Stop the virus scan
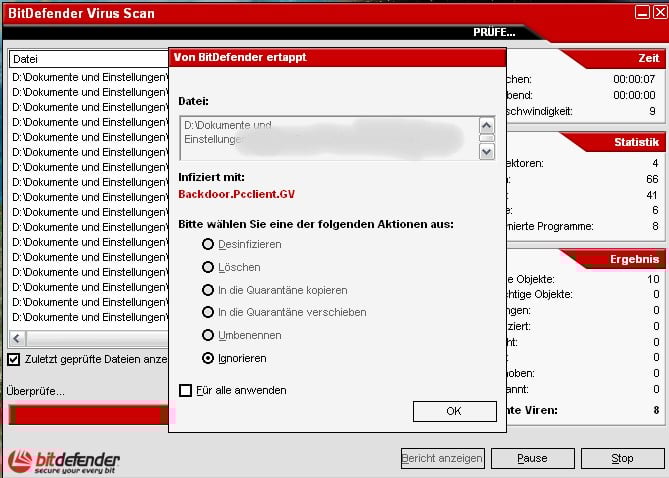This screenshot has height=478, width=669. pyautogui.click(x=622, y=458)
